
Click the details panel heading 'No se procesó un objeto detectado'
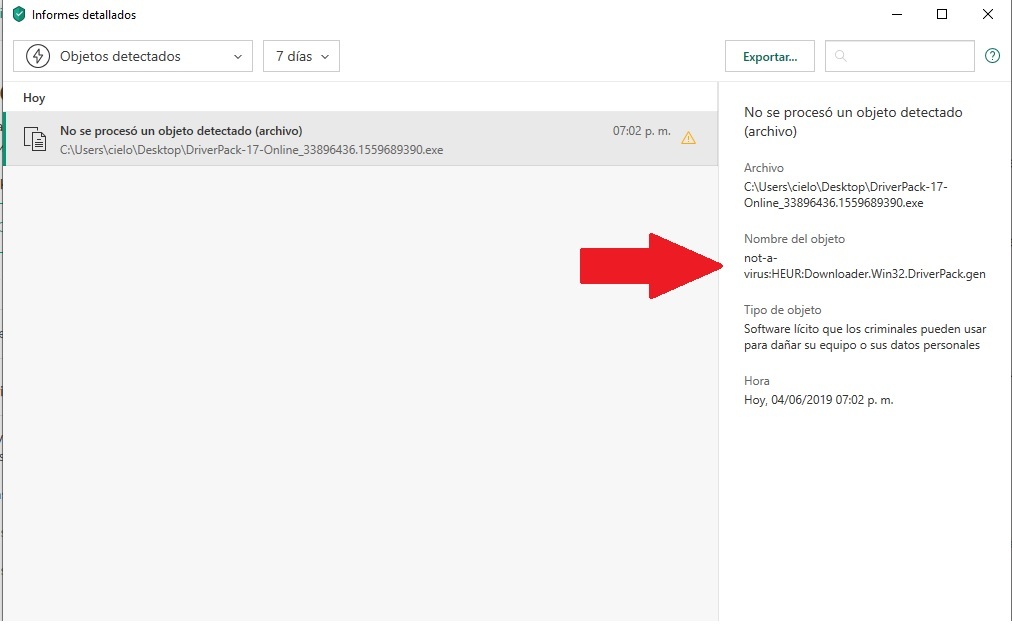pos(853,121)
